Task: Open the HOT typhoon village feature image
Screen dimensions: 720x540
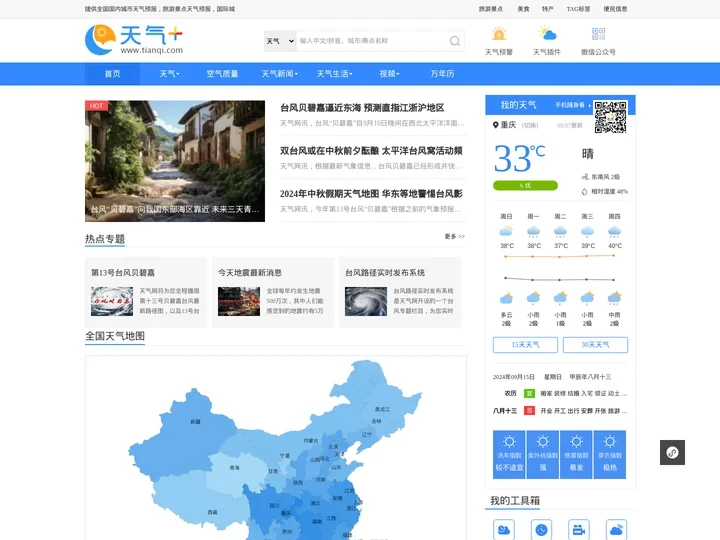Action: pyautogui.click(x=175, y=161)
